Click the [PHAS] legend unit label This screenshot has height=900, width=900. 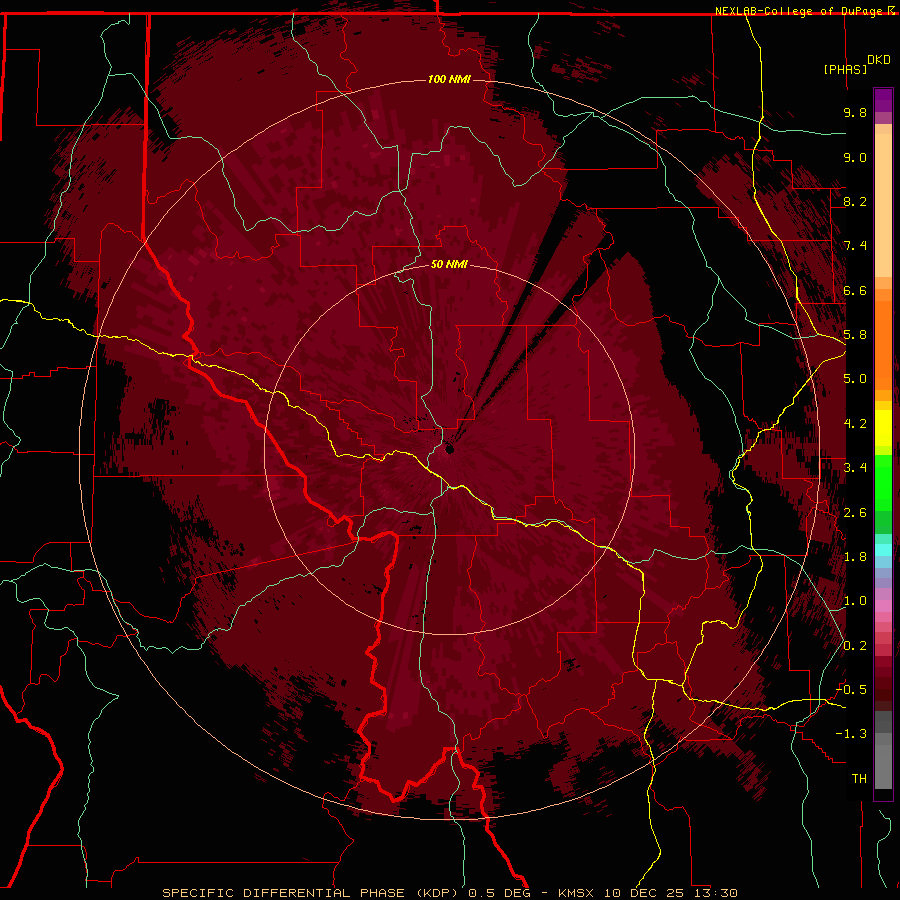coord(845,69)
